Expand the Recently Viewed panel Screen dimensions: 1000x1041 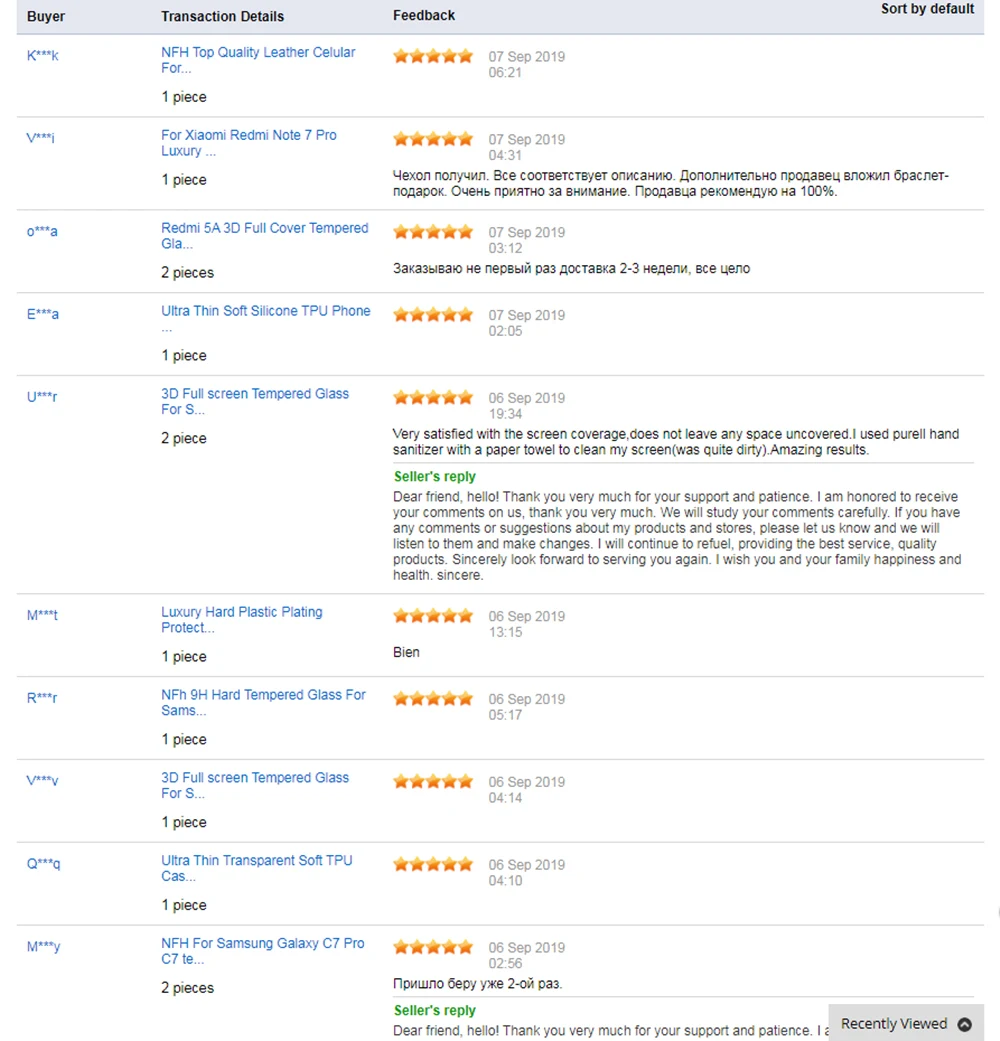pyautogui.click(x=894, y=1024)
